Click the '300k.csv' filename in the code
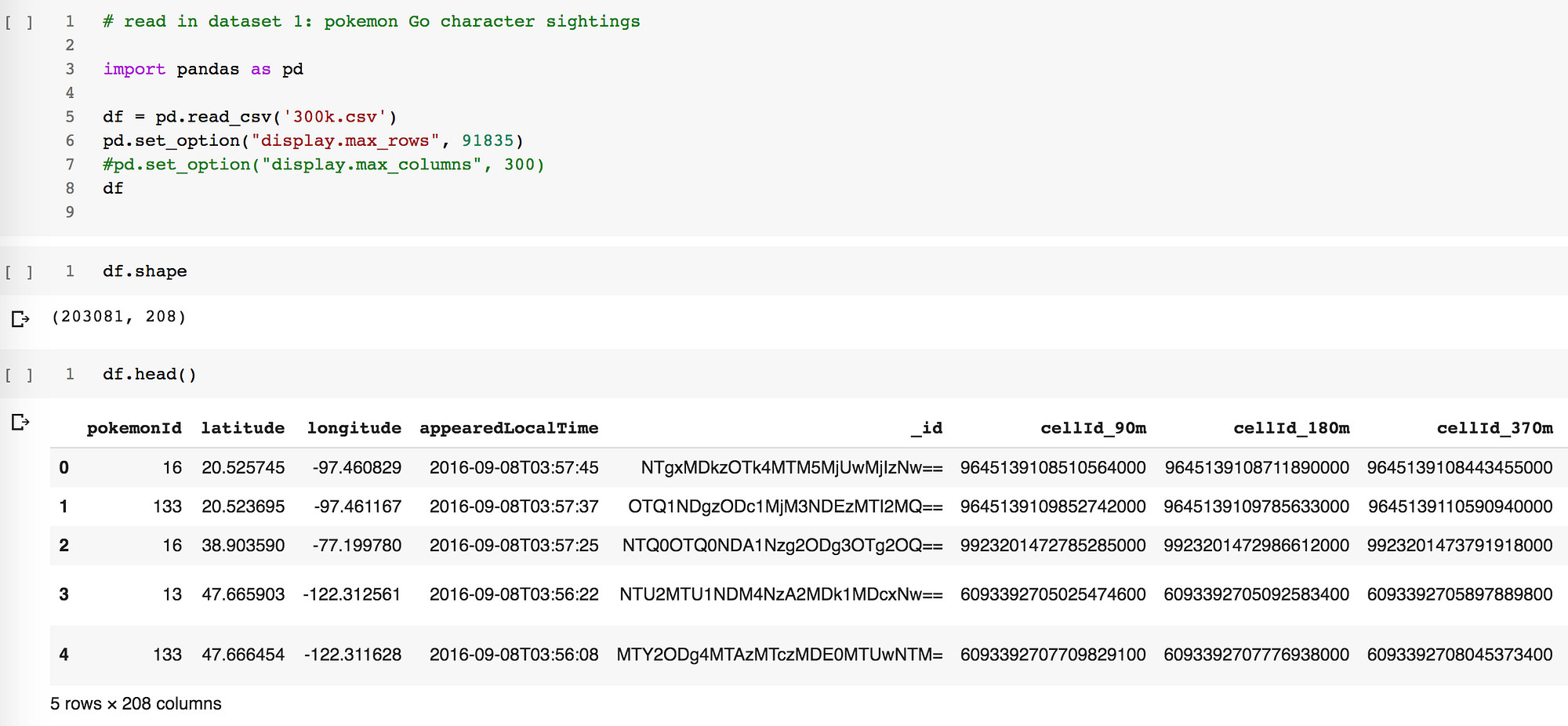 (337, 116)
